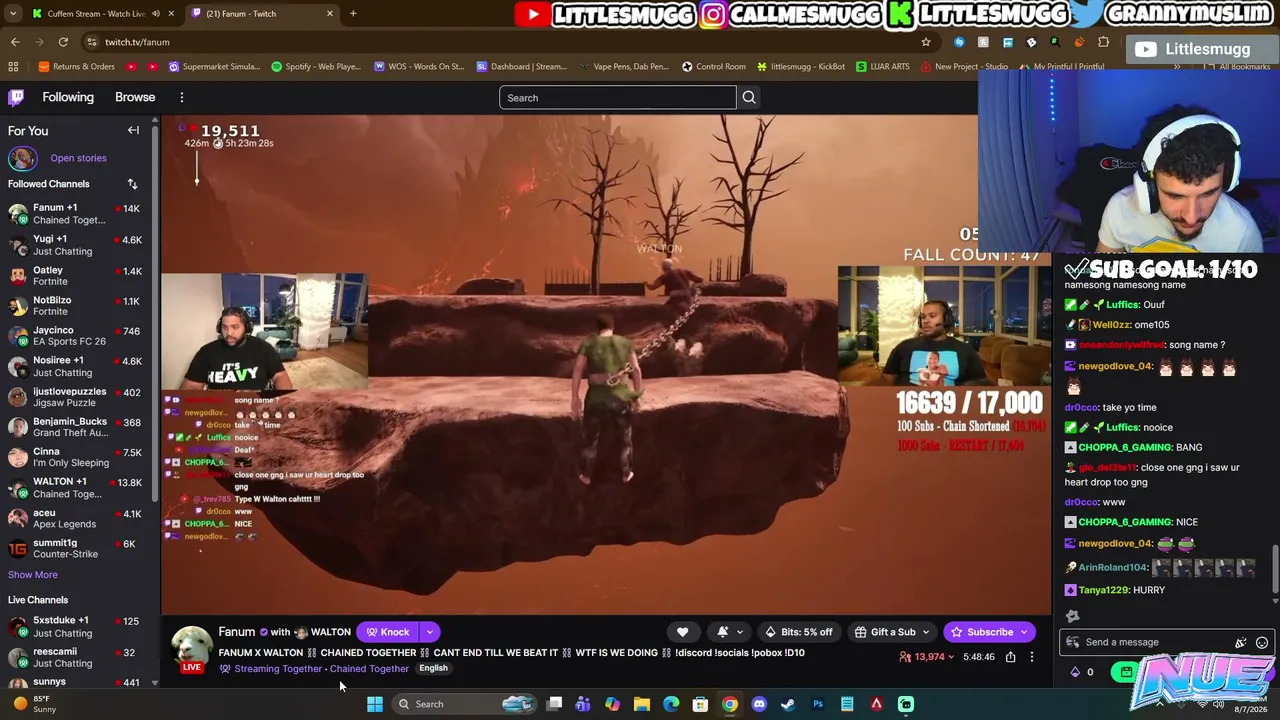Open Fanum's channel avatar

click(x=191, y=648)
